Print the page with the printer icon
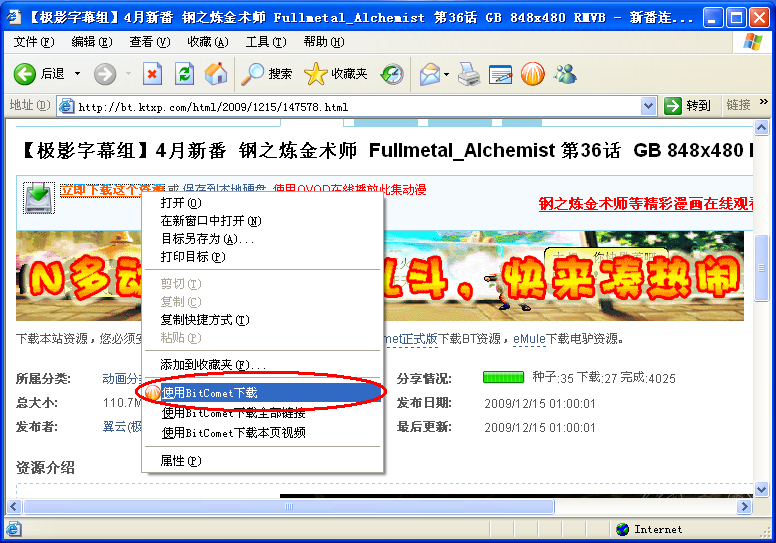Viewport: 776px width, 543px height. tap(468, 74)
